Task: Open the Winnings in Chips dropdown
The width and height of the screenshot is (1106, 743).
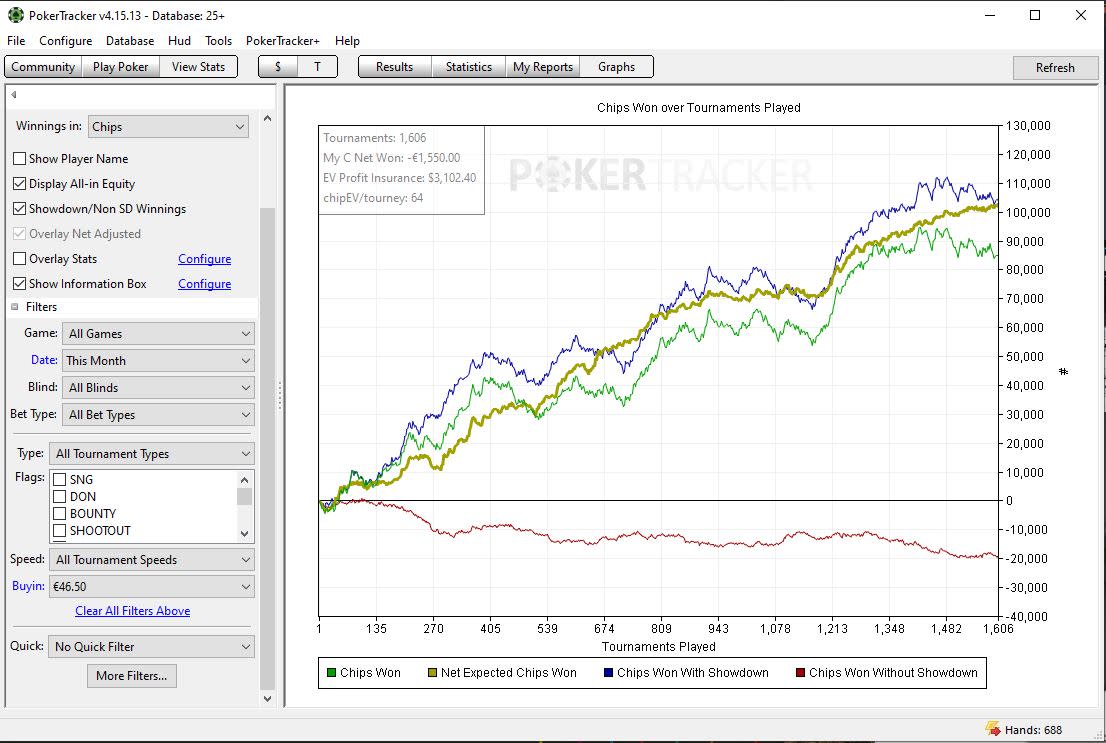Action: click(x=168, y=126)
